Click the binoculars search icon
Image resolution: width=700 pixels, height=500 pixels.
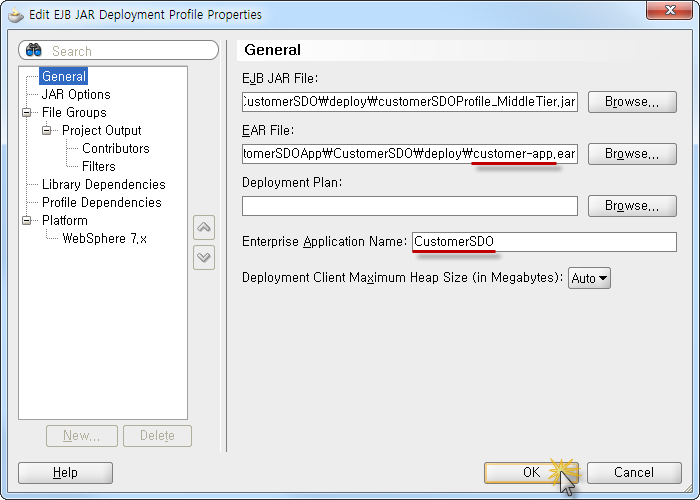[x=33, y=50]
